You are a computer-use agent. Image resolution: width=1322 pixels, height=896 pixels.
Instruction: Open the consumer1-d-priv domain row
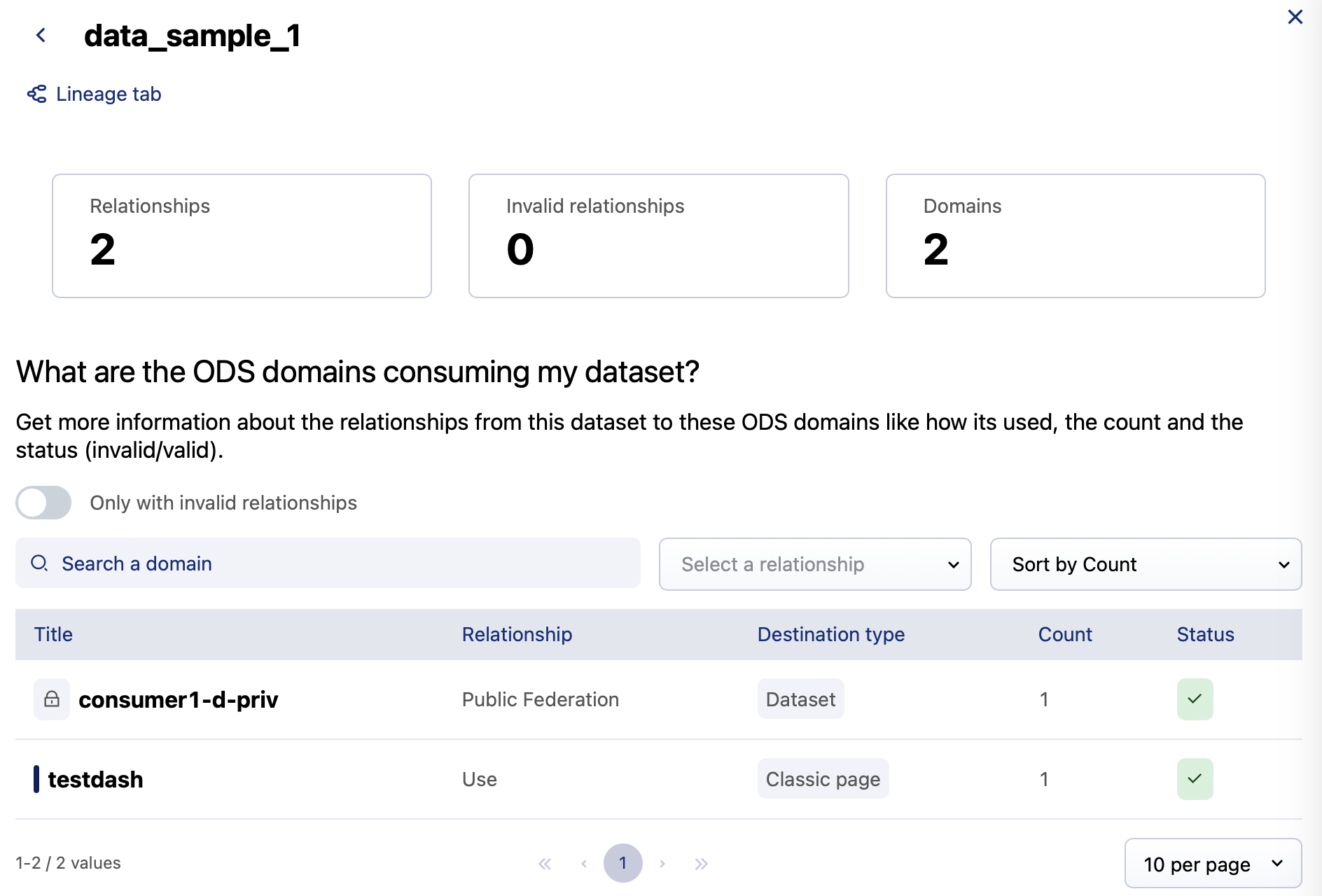point(178,699)
